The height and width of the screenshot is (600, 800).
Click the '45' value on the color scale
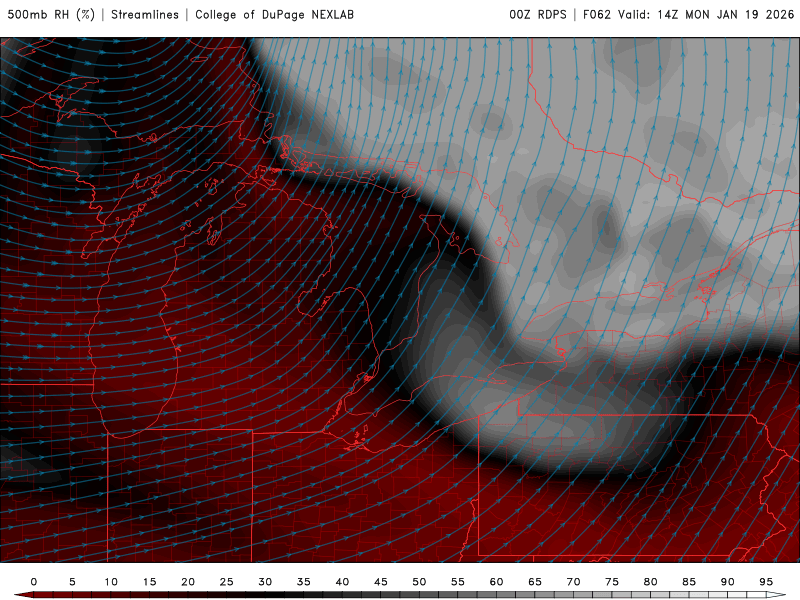pyautogui.click(x=381, y=582)
